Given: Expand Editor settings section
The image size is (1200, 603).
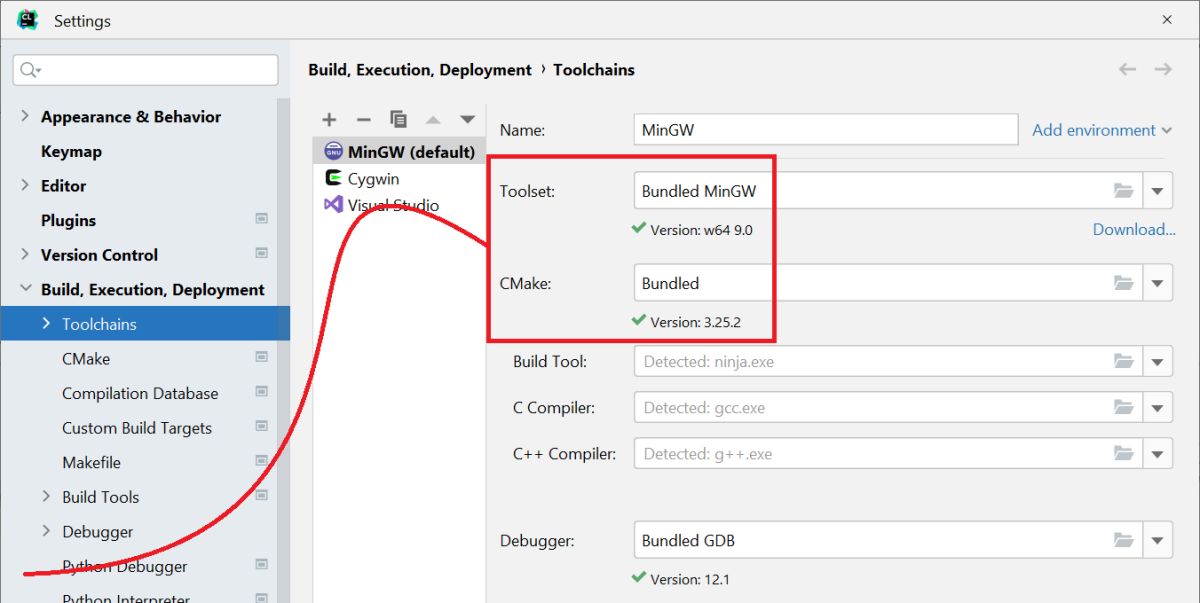Looking at the screenshot, I should 25,185.
